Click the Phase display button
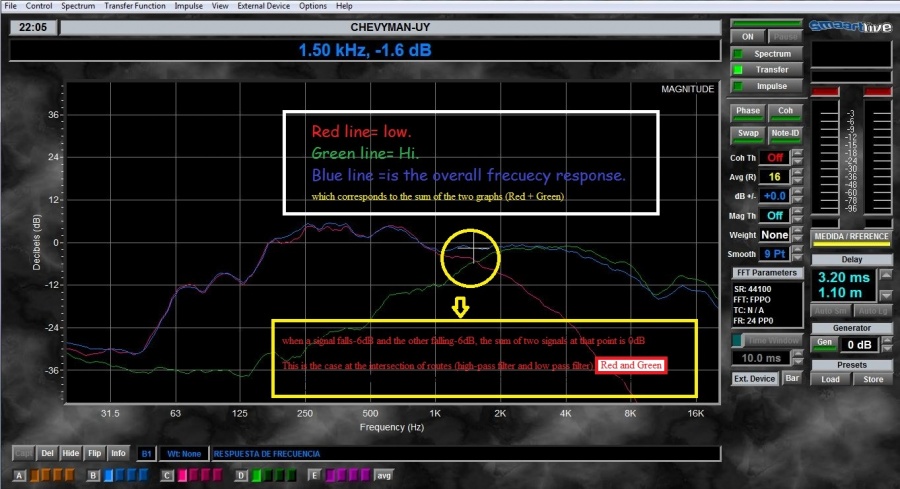900x489 pixels. pos(748,111)
